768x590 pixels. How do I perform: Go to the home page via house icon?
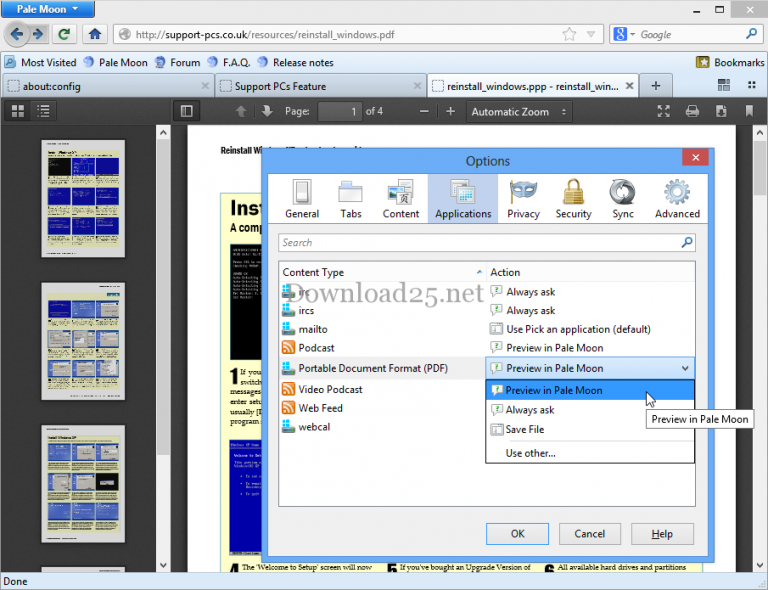95,34
